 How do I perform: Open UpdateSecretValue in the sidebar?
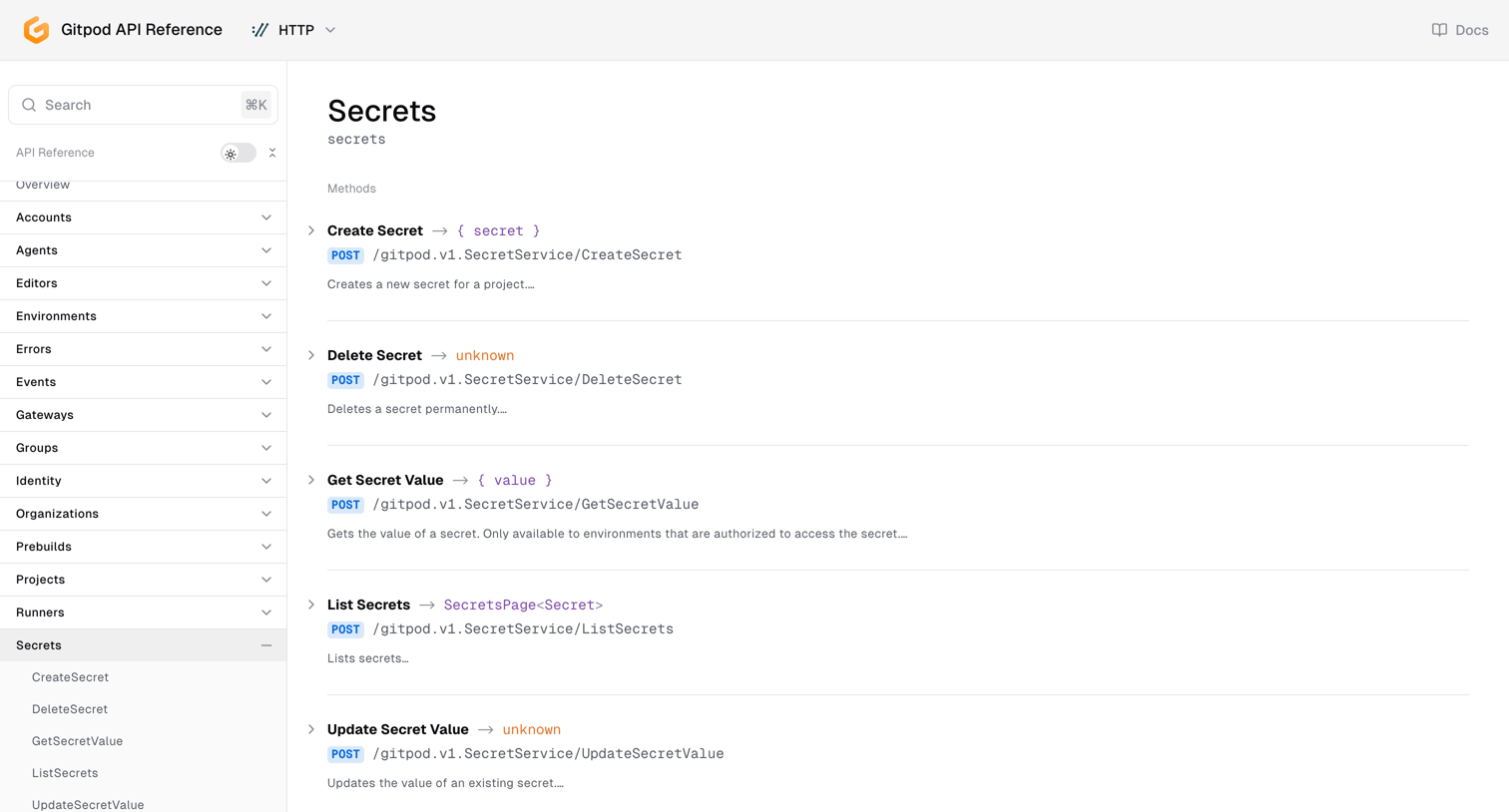coord(88,804)
